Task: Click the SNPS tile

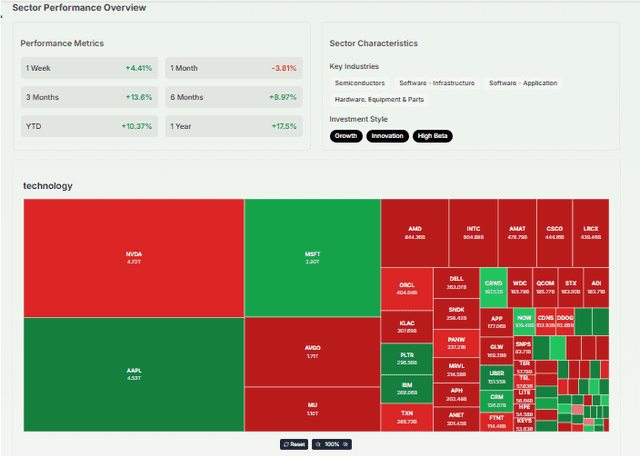Action: pyautogui.click(x=523, y=348)
